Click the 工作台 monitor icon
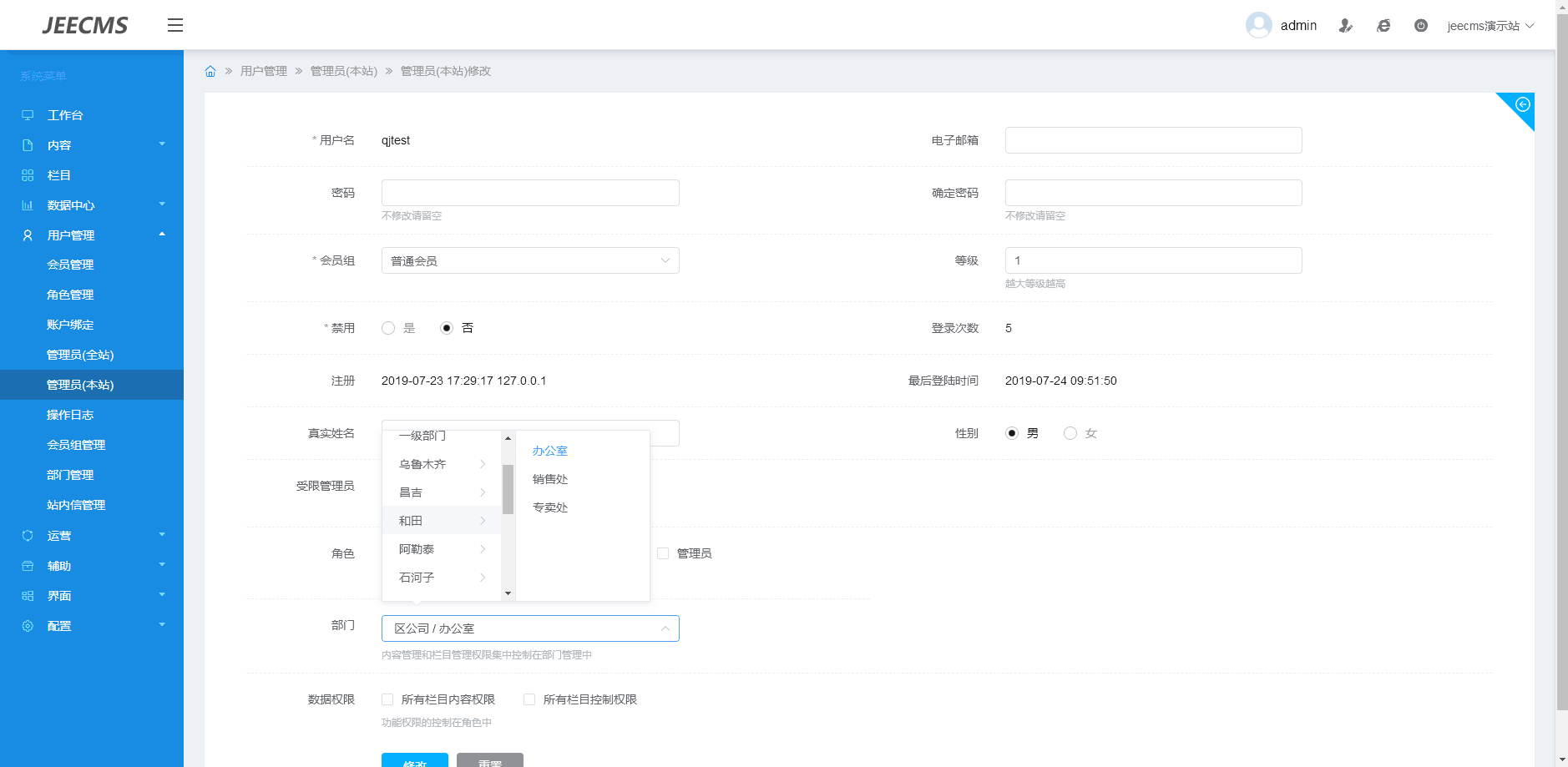The width and height of the screenshot is (1568, 767). pyautogui.click(x=28, y=115)
